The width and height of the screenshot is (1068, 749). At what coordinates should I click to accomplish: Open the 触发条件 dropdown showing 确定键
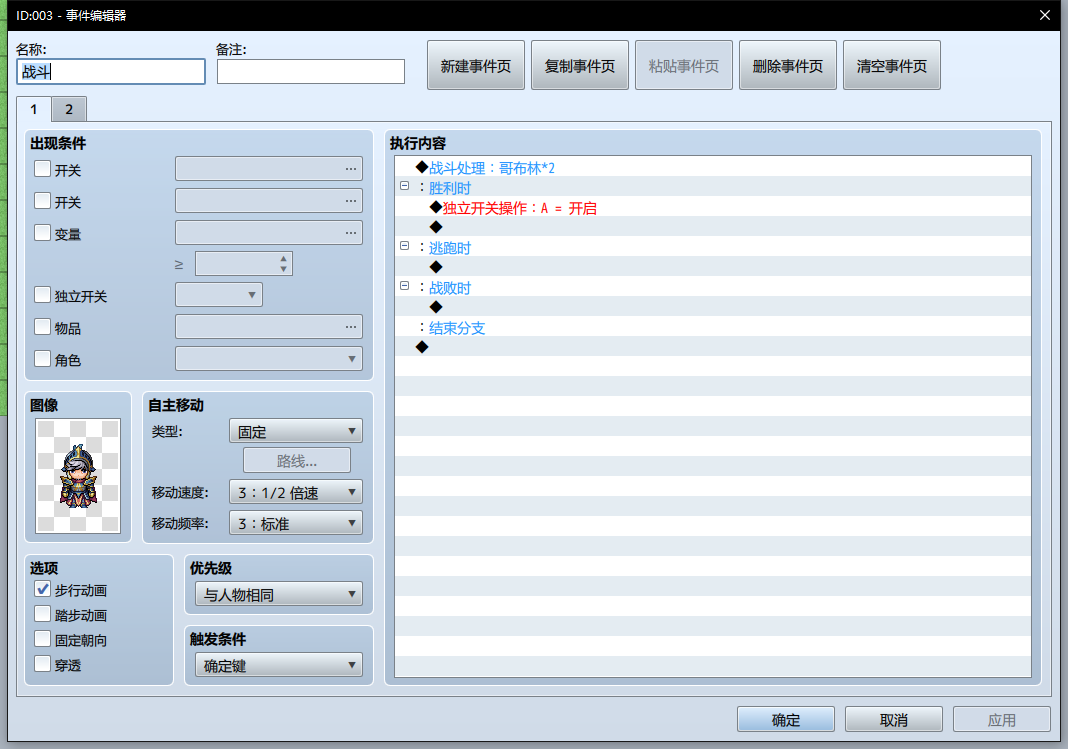click(x=279, y=665)
